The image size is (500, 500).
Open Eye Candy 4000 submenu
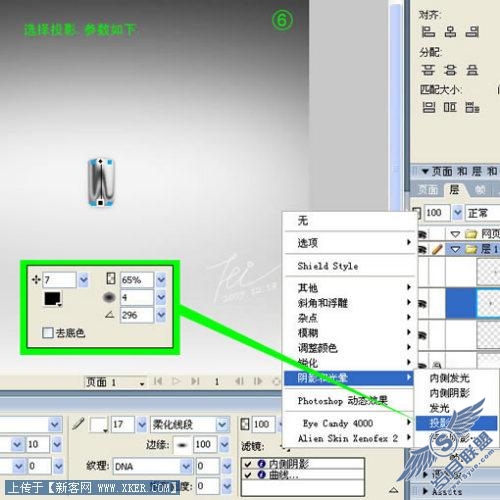pos(349,423)
